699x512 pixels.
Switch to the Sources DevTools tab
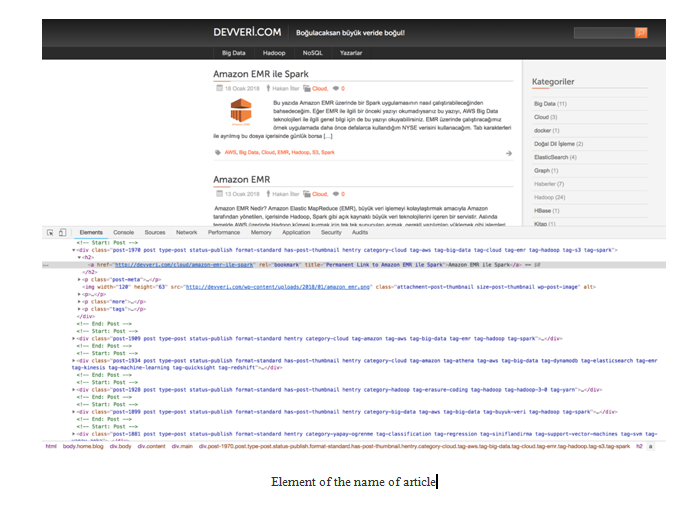(x=155, y=233)
